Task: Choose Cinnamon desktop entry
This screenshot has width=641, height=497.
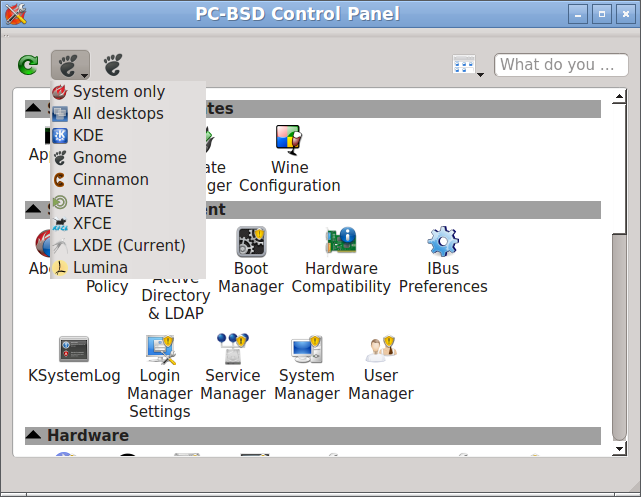Action: tap(128, 180)
